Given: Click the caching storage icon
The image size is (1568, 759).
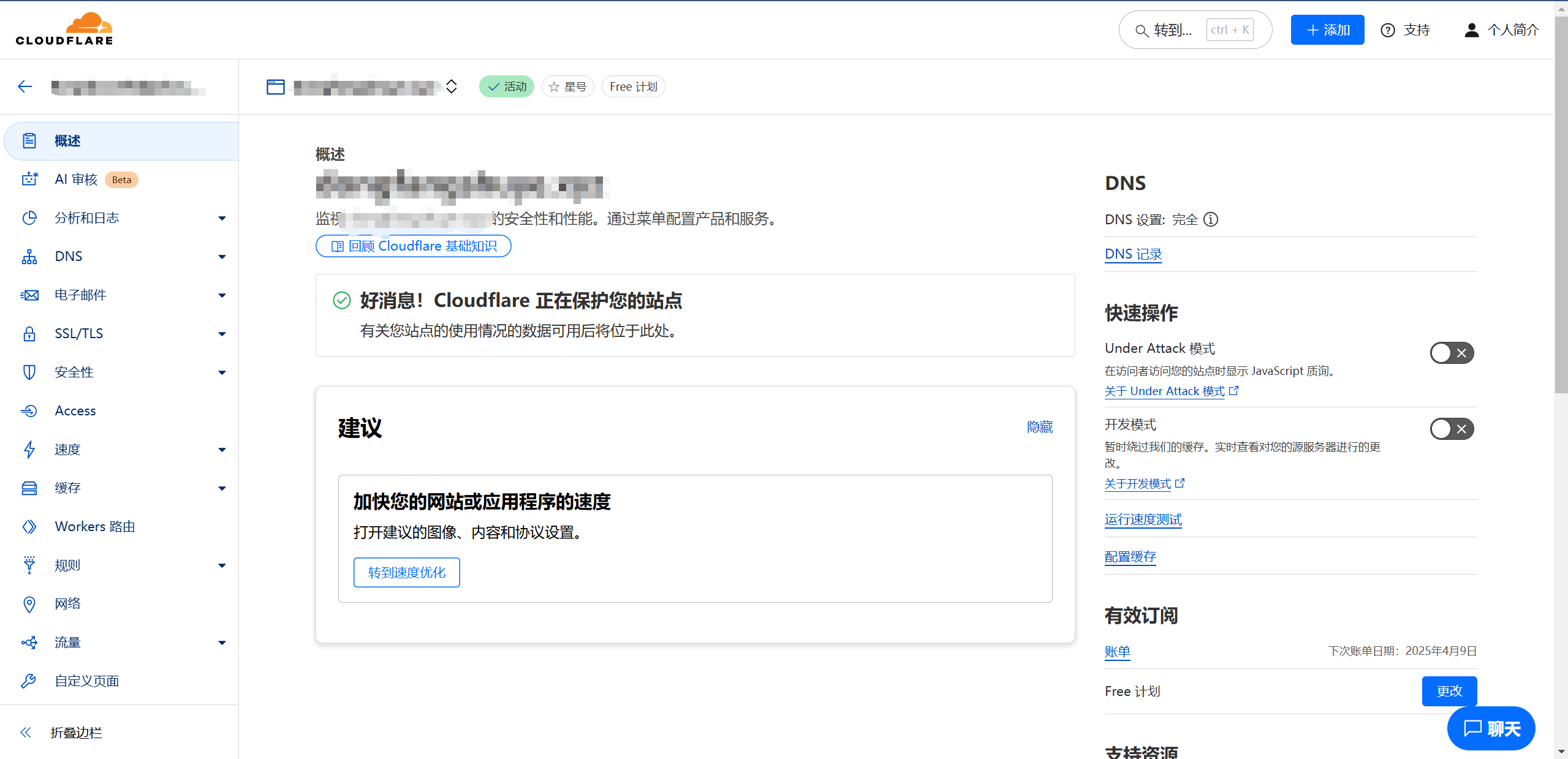Looking at the screenshot, I should tap(29, 488).
